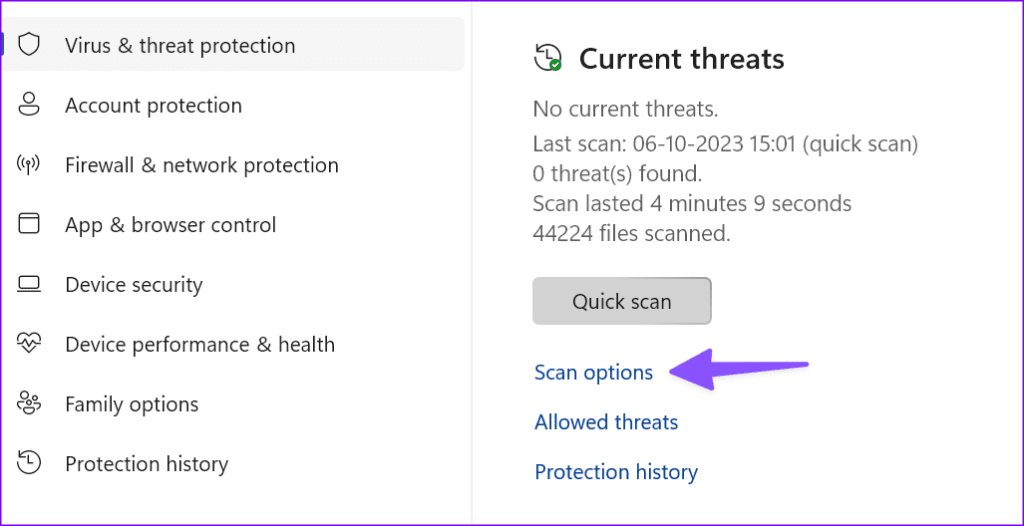
Task: Go to Firewall & network protection
Action: click(201, 166)
